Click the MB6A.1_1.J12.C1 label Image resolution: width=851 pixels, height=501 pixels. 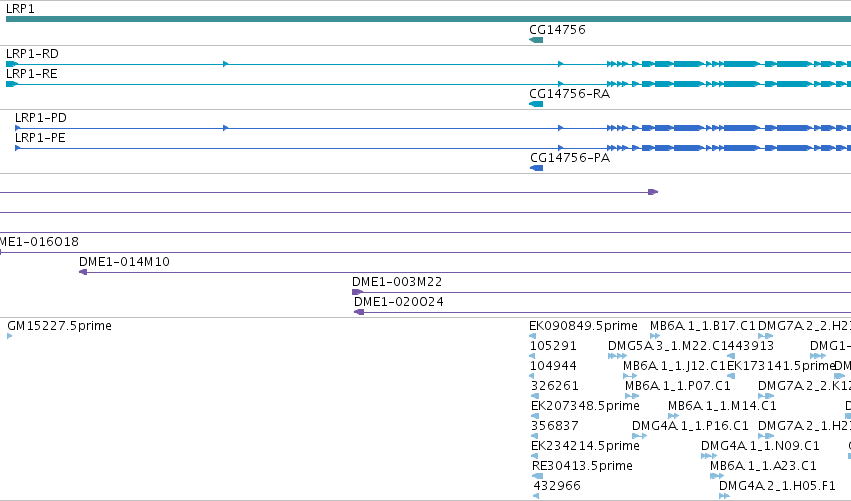coord(675,366)
